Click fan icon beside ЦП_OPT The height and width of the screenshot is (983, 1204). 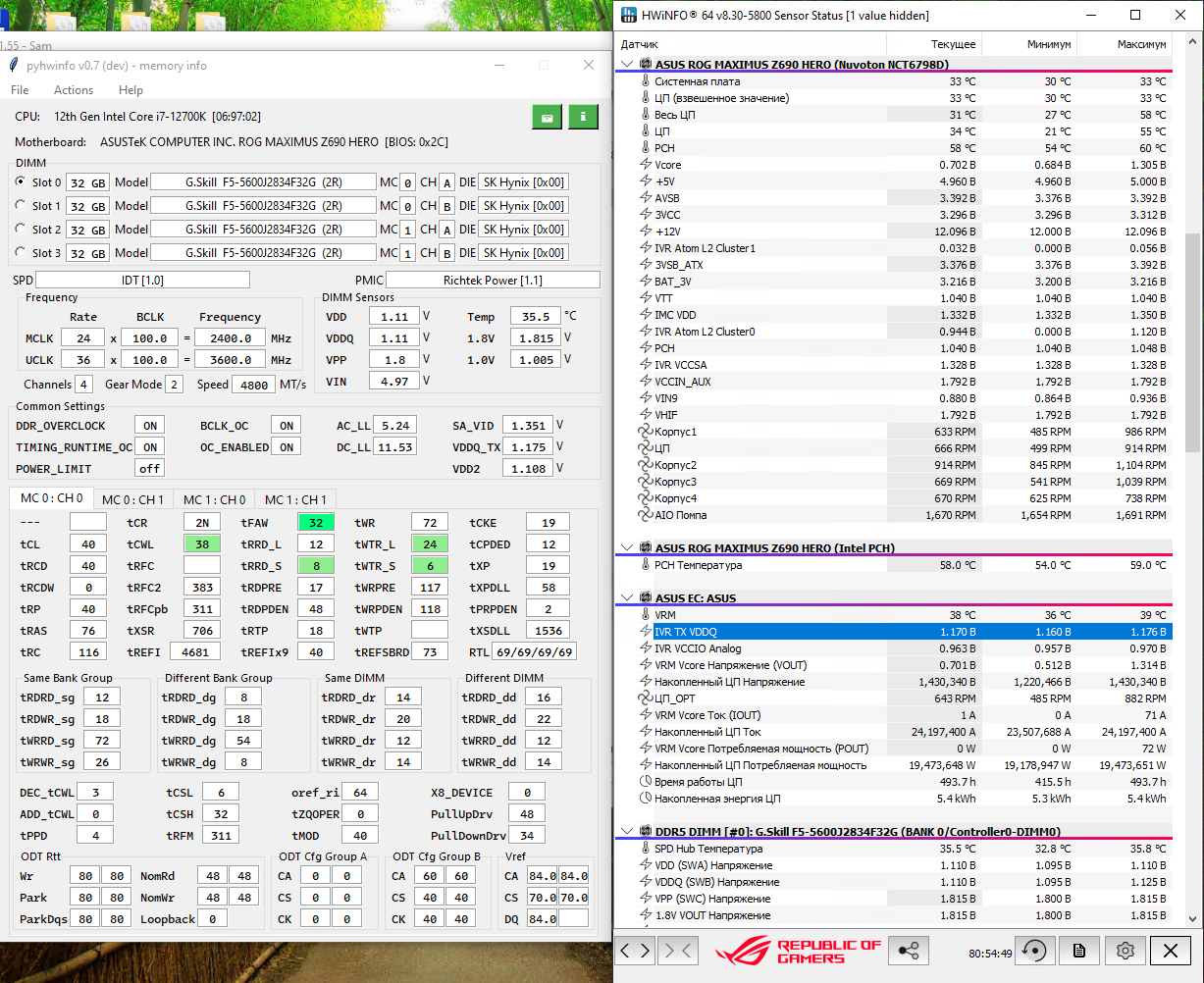tap(645, 698)
